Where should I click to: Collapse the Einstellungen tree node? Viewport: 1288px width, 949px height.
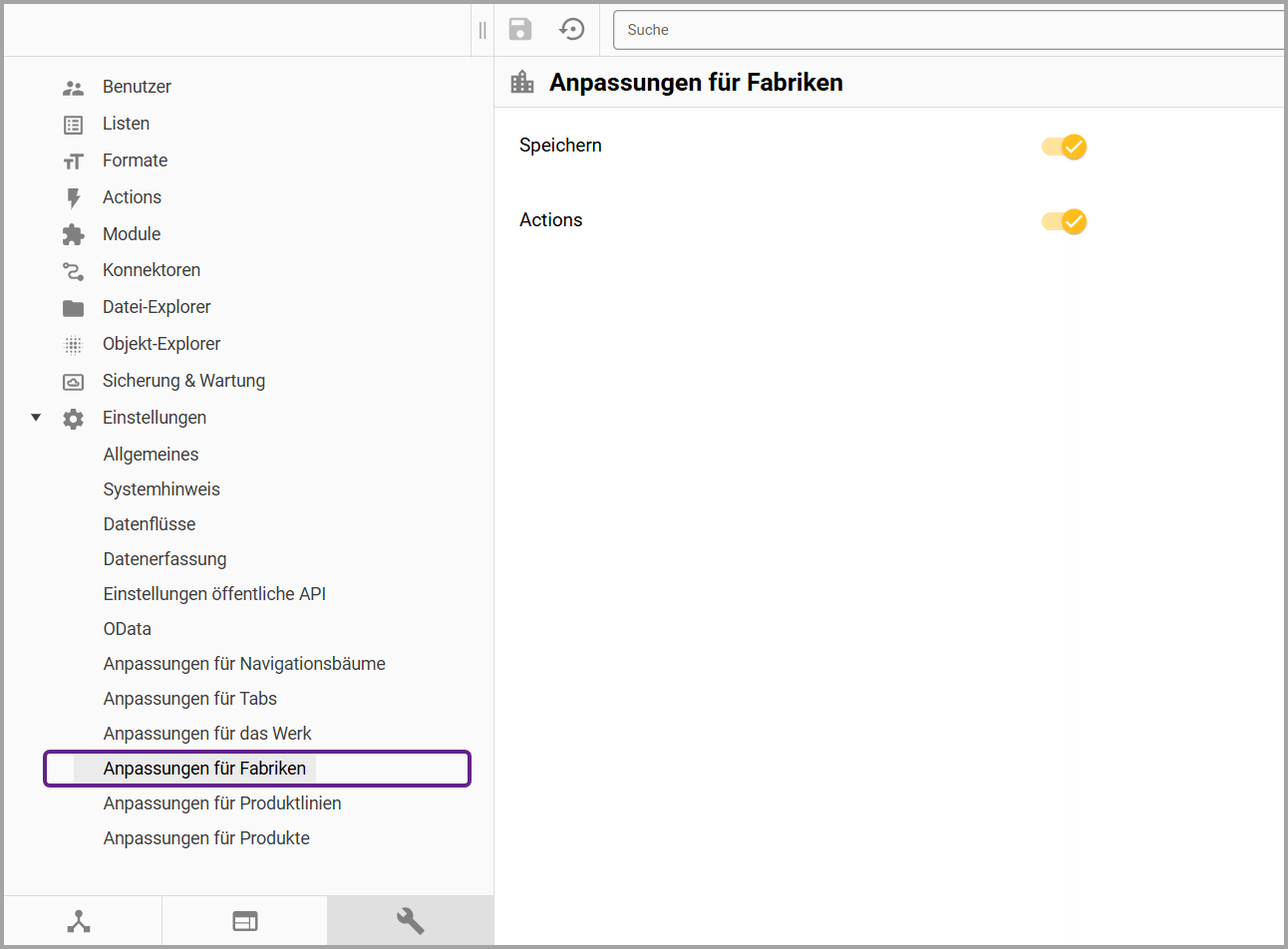36,418
